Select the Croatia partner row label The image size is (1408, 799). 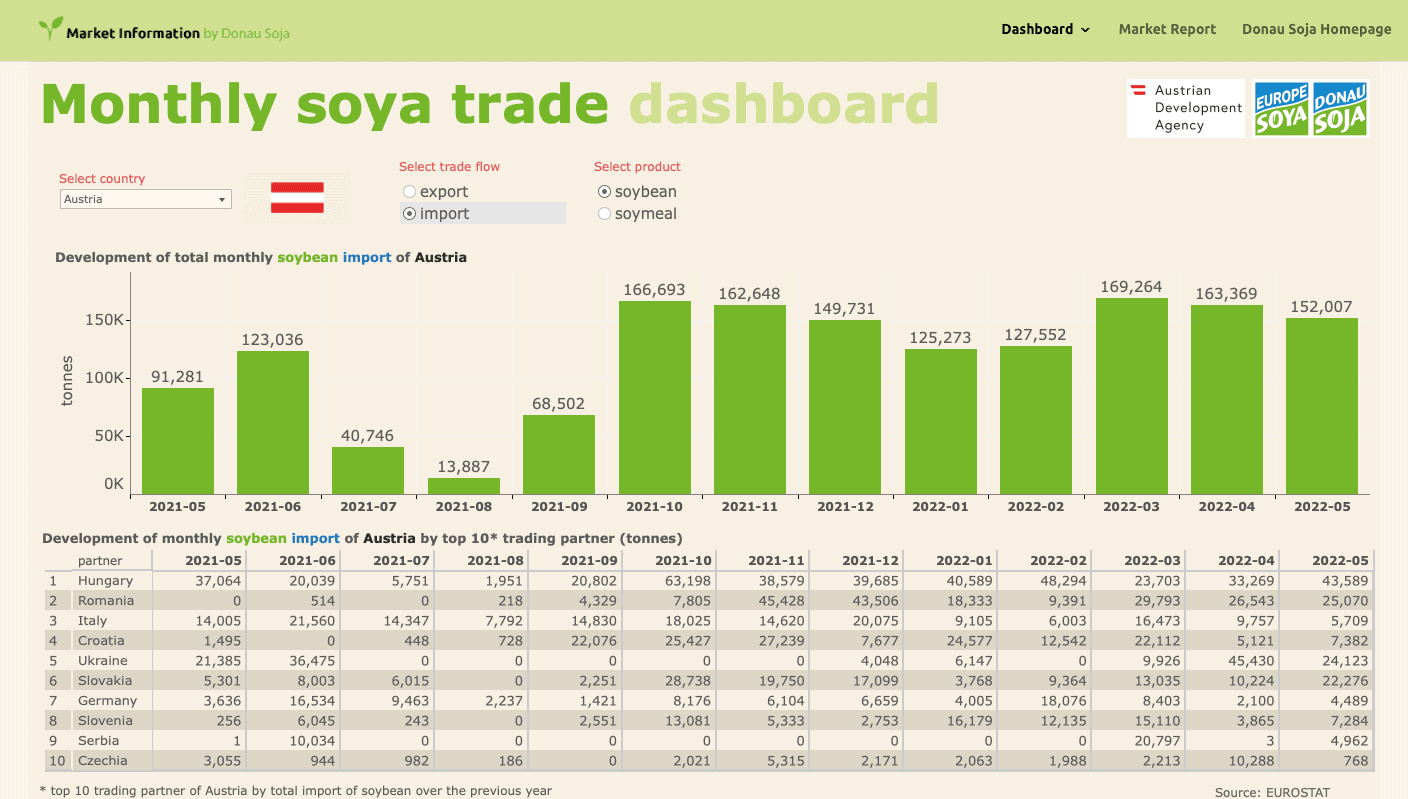[101, 641]
